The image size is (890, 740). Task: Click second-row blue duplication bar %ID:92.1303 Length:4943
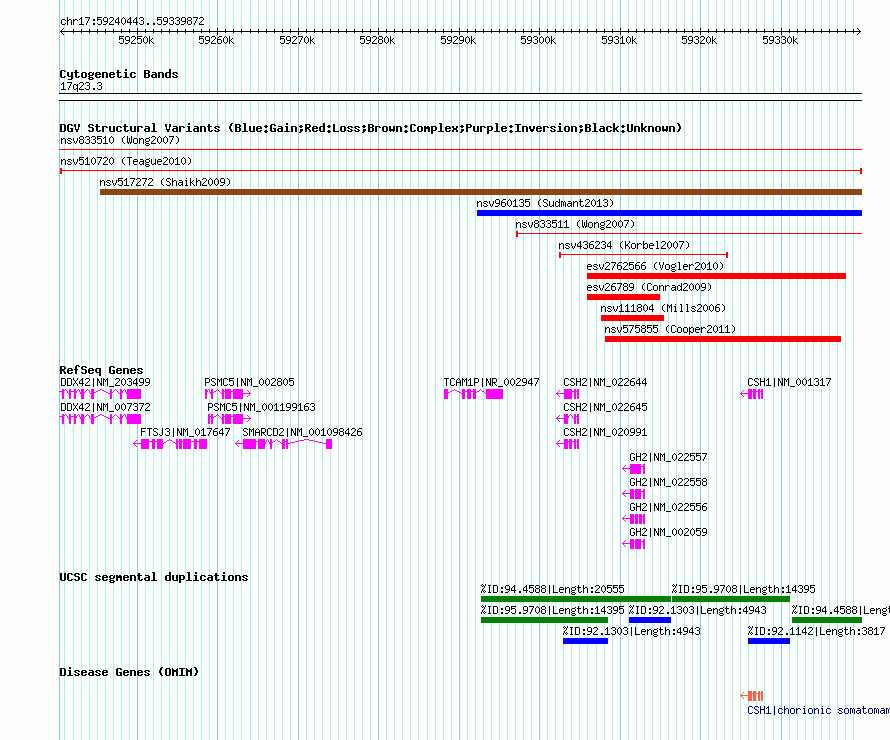coord(650,620)
